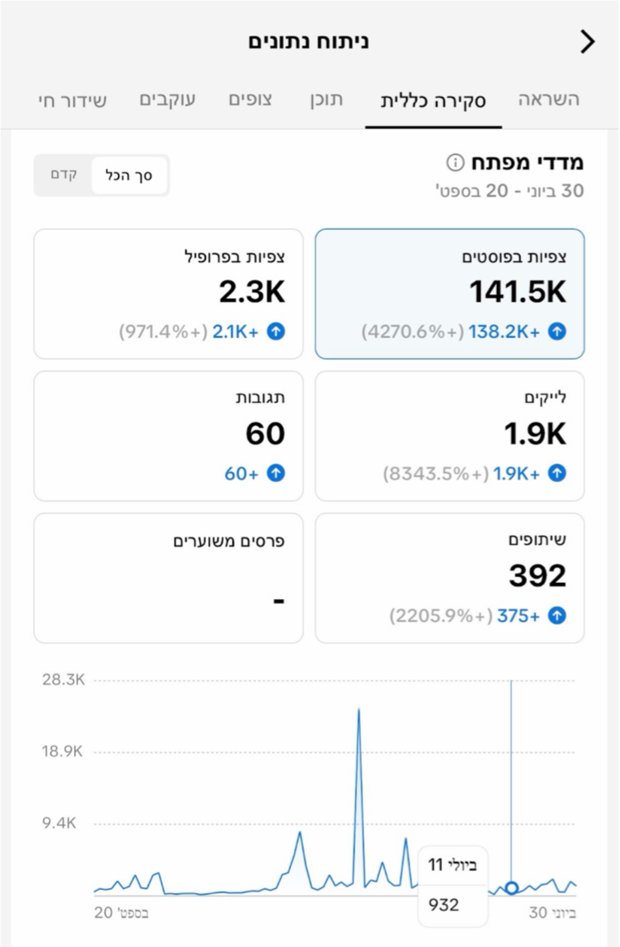Tap the up-arrow icon in לייקים card
The image size is (620, 947).
point(557,474)
